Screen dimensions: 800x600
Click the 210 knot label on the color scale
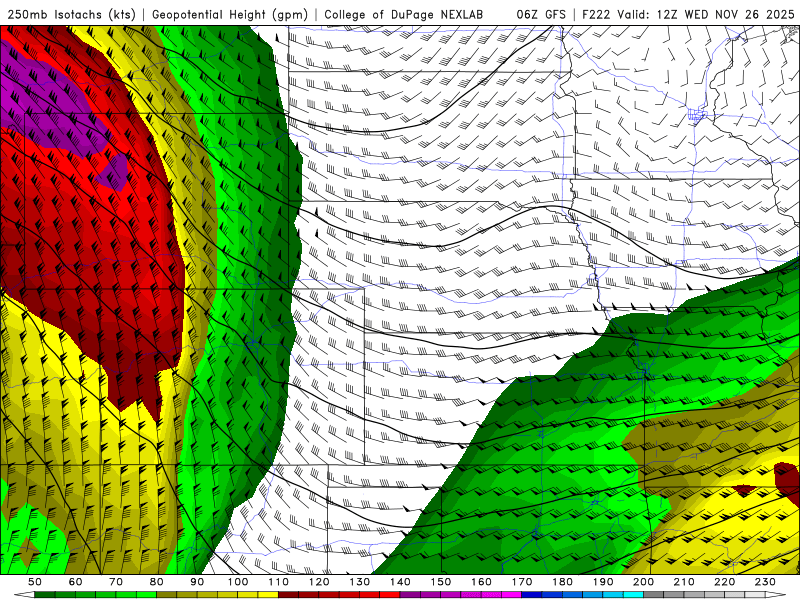[x=684, y=582]
